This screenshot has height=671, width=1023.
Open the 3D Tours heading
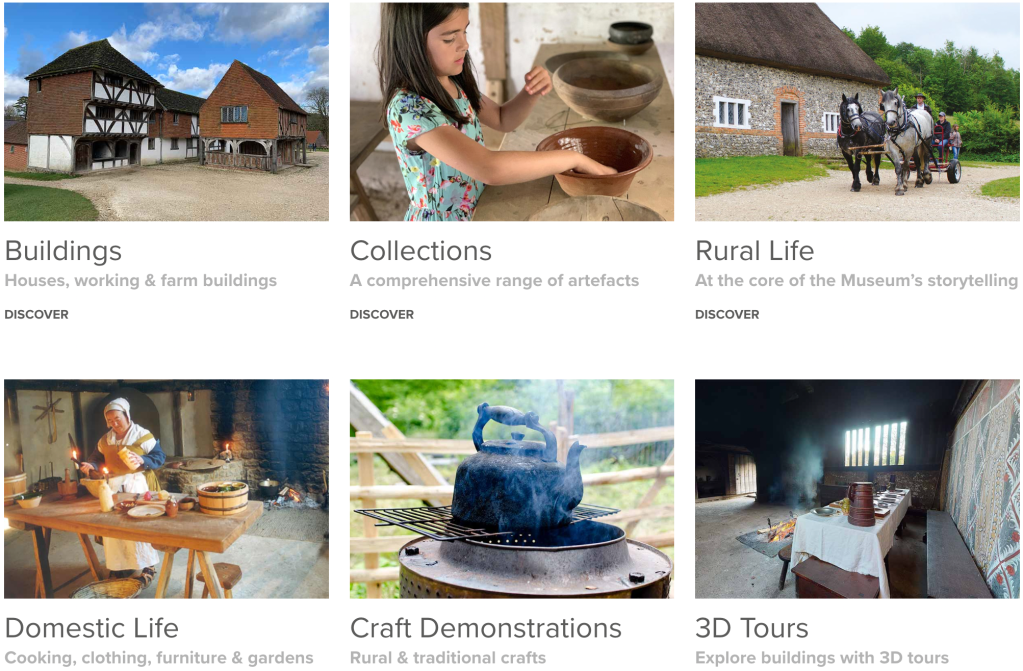(752, 628)
